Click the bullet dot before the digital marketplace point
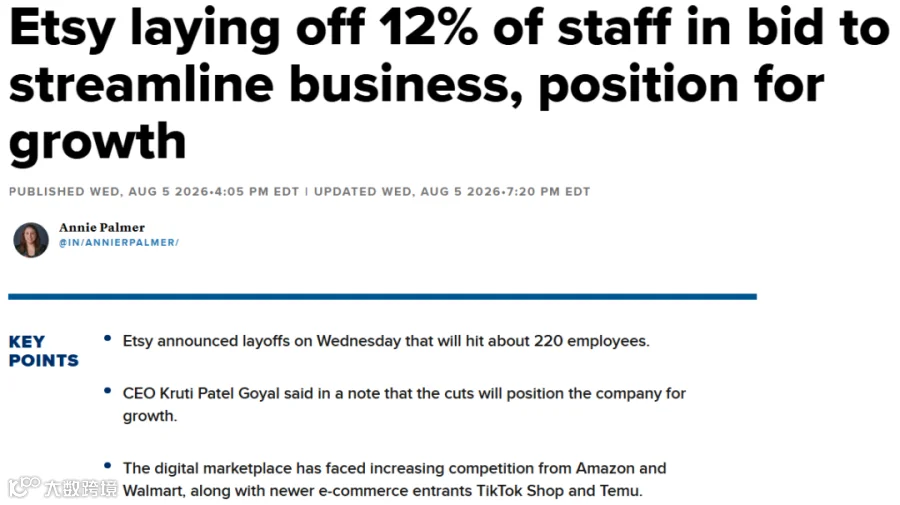 (107, 465)
